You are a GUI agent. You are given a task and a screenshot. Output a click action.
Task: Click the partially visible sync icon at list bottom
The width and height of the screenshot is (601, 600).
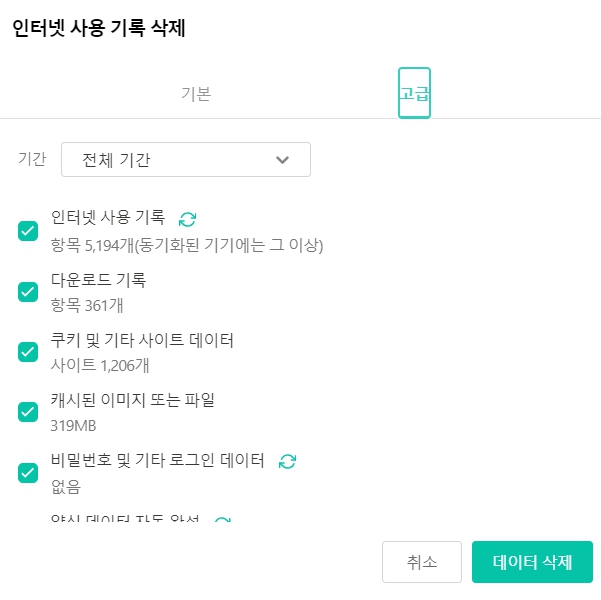(223, 520)
